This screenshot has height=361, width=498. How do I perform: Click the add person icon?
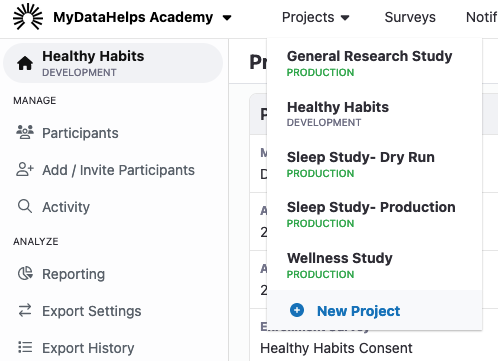tap(25, 169)
